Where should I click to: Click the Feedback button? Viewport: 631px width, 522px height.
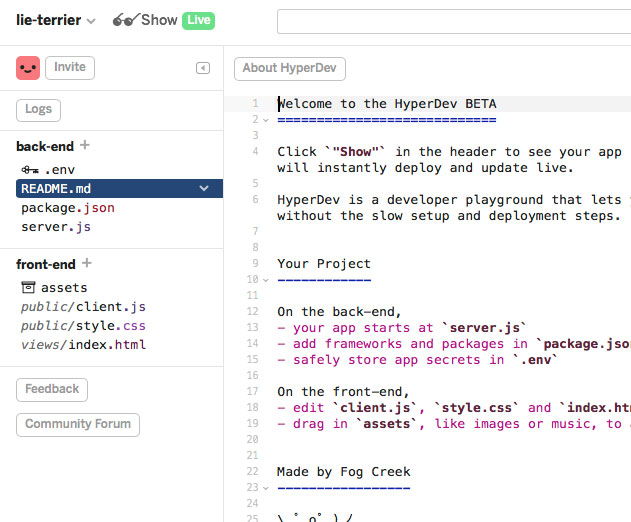pyautogui.click(x=52, y=390)
